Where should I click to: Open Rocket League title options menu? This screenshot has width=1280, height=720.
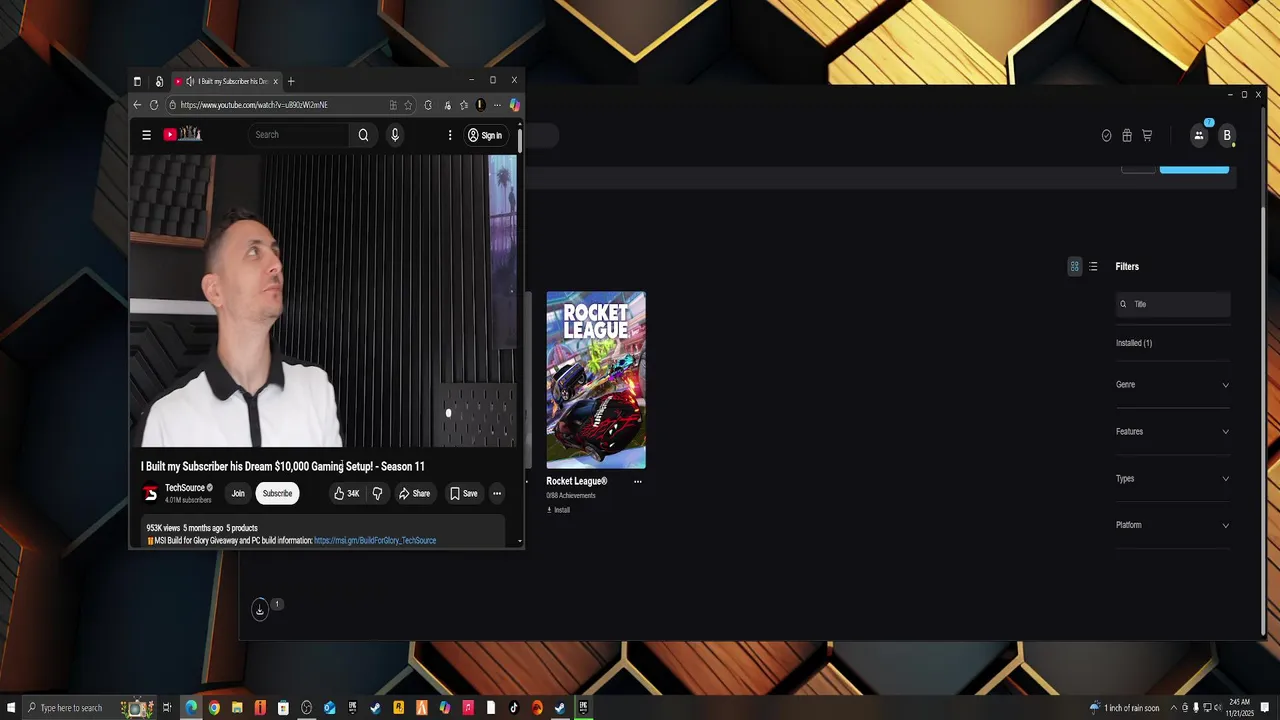pyautogui.click(x=637, y=481)
